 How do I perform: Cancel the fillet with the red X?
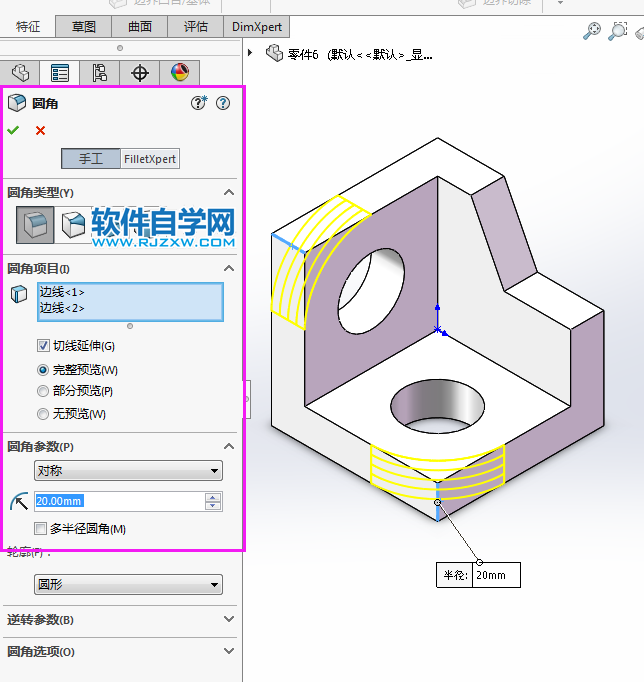coord(40,130)
